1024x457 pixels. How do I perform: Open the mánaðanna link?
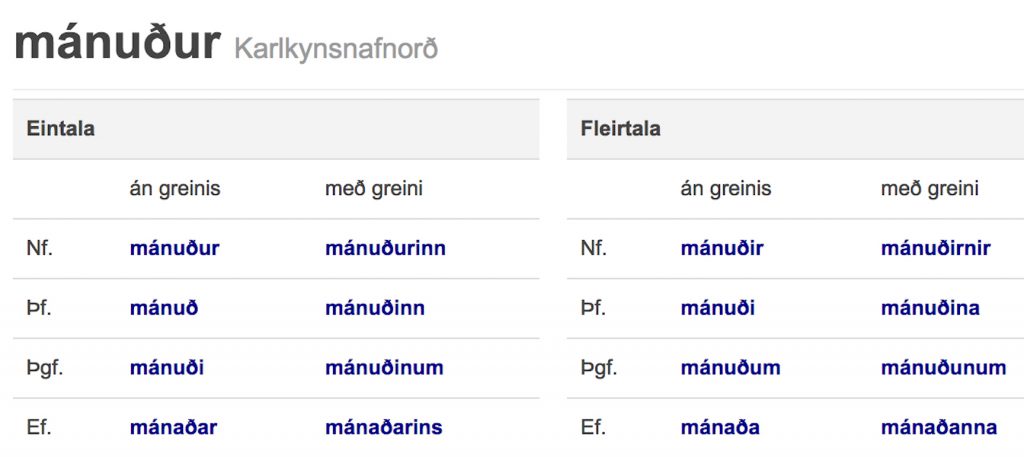[938, 428]
